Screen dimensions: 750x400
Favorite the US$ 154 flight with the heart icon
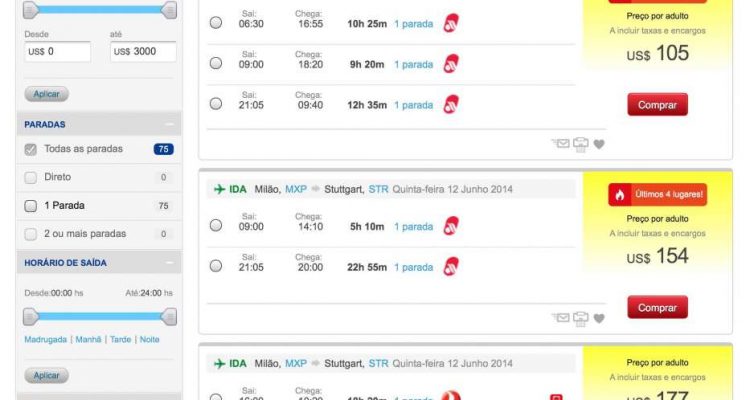(599, 319)
